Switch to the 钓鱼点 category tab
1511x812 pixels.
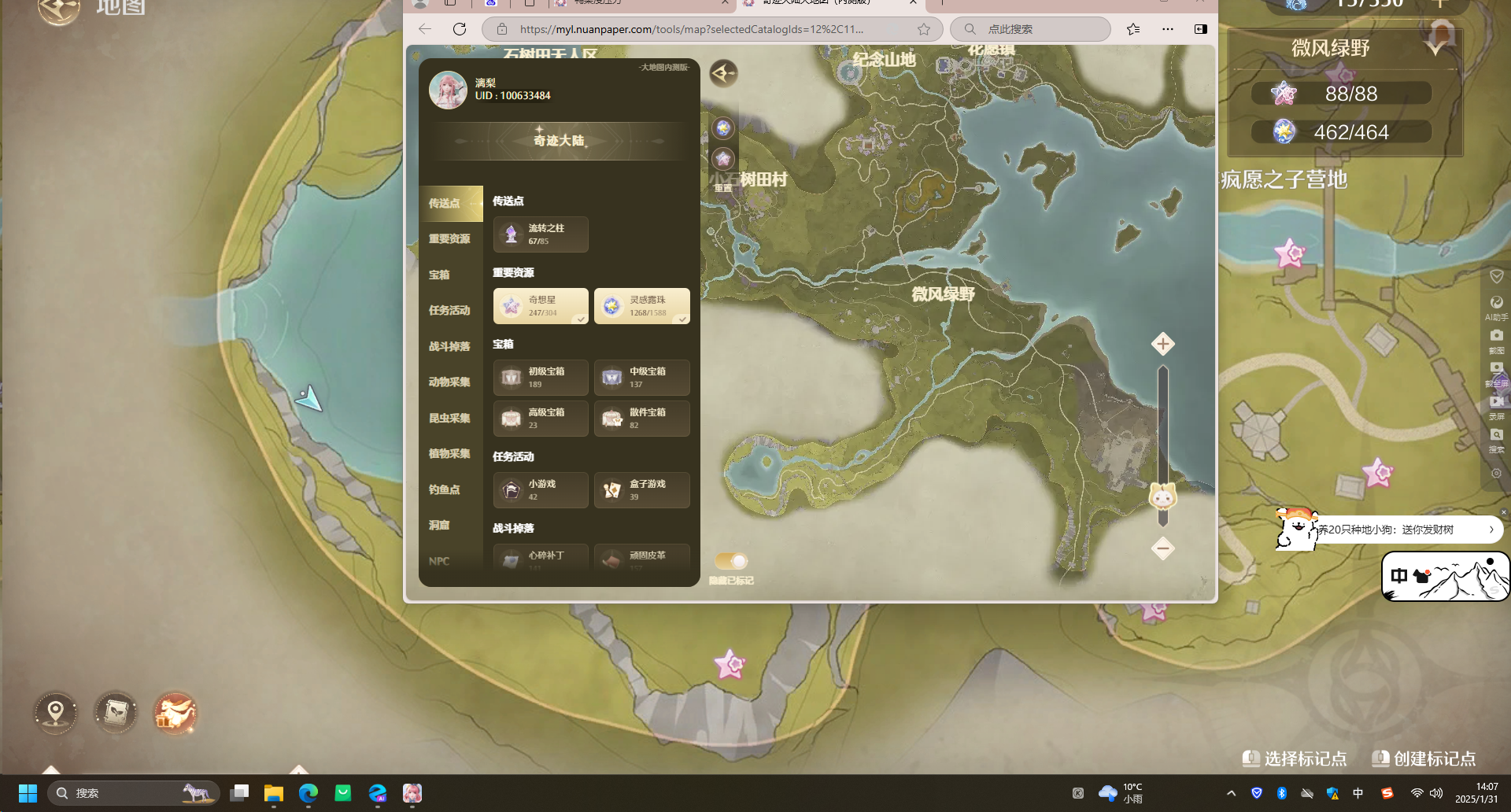[x=451, y=489]
